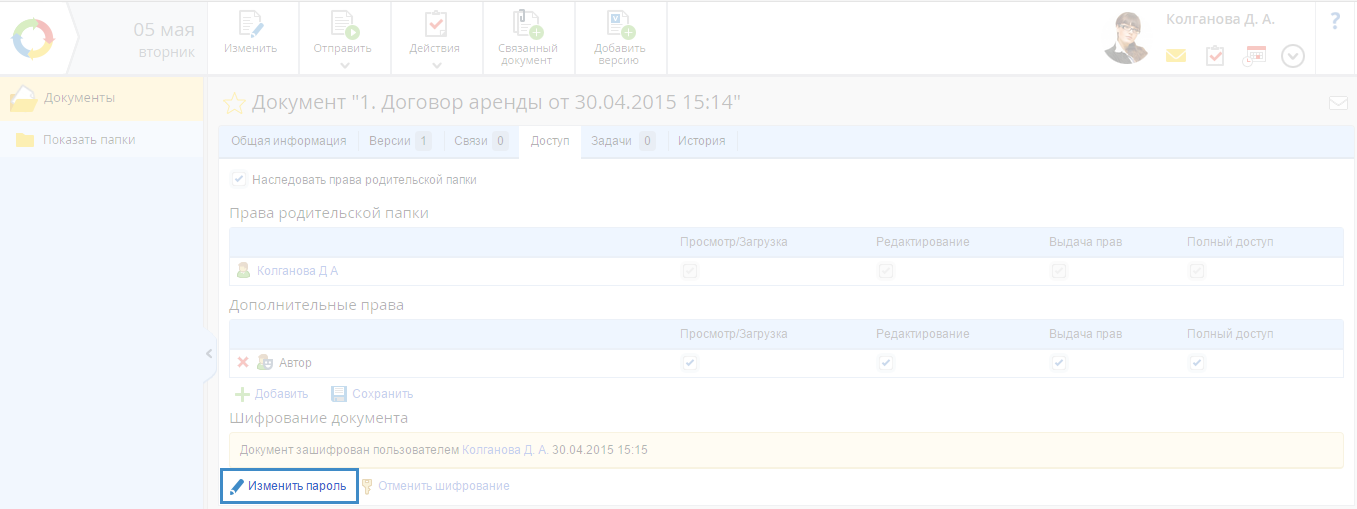Toggle Автор Полный доступ checkbox

coord(1197,363)
